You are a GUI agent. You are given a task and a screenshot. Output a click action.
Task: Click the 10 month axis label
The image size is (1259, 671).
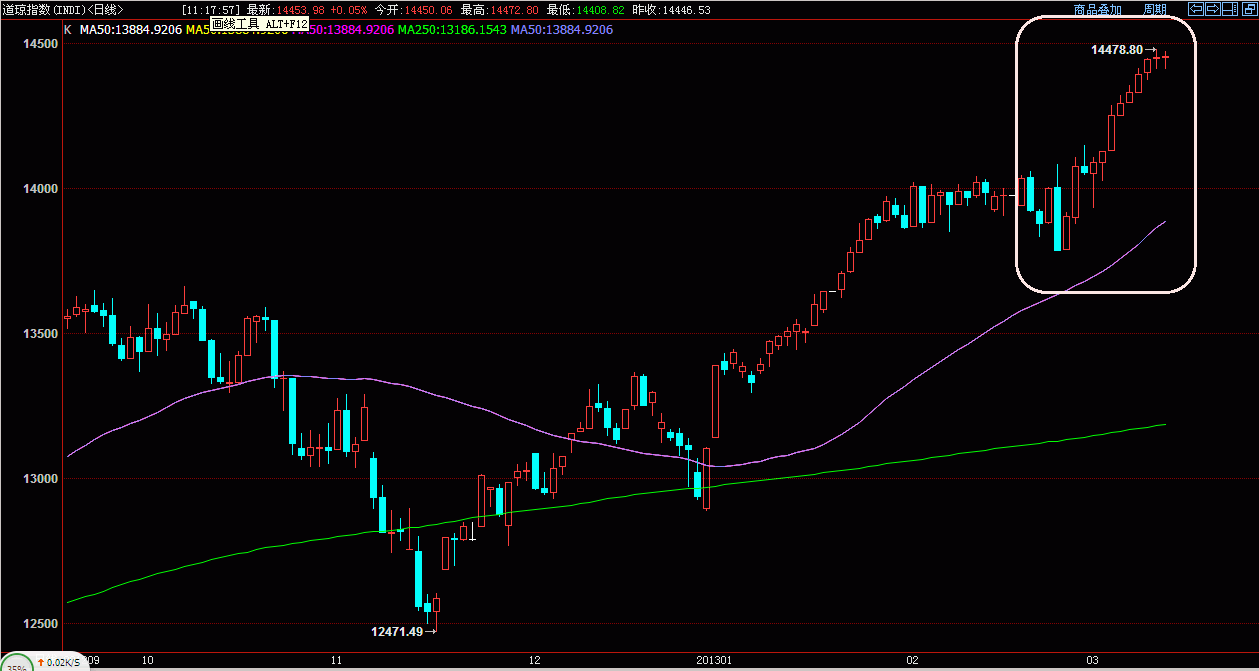147,660
